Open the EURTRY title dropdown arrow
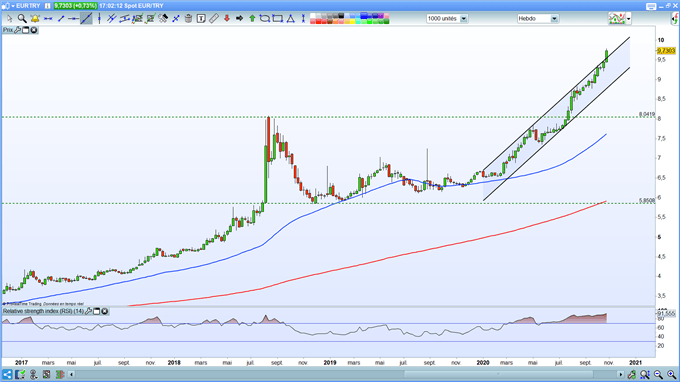The image size is (680, 382). (x=13, y=6)
